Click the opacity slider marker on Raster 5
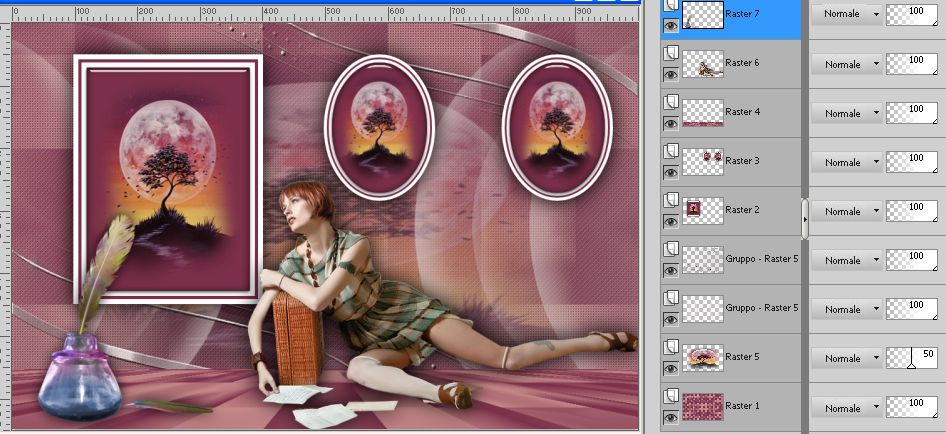The width and height of the screenshot is (946, 434). (x=910, y=366)
